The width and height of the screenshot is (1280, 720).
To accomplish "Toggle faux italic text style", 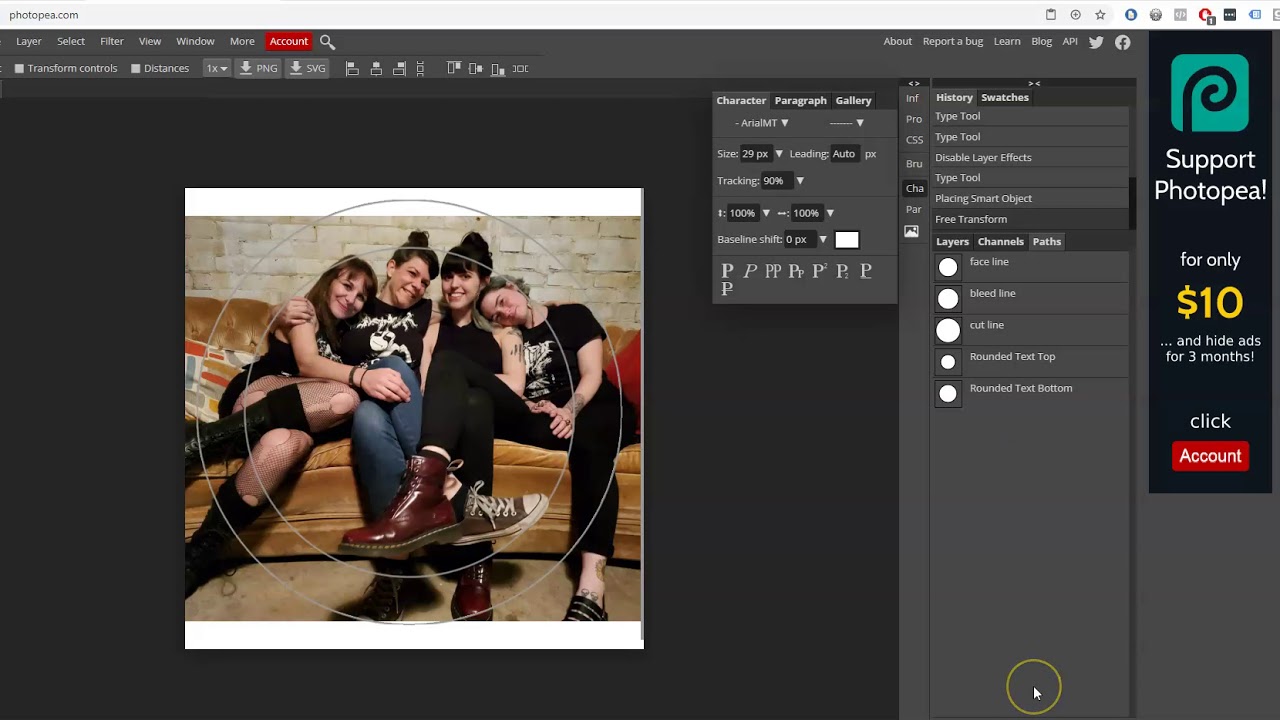I will [750, 271].
